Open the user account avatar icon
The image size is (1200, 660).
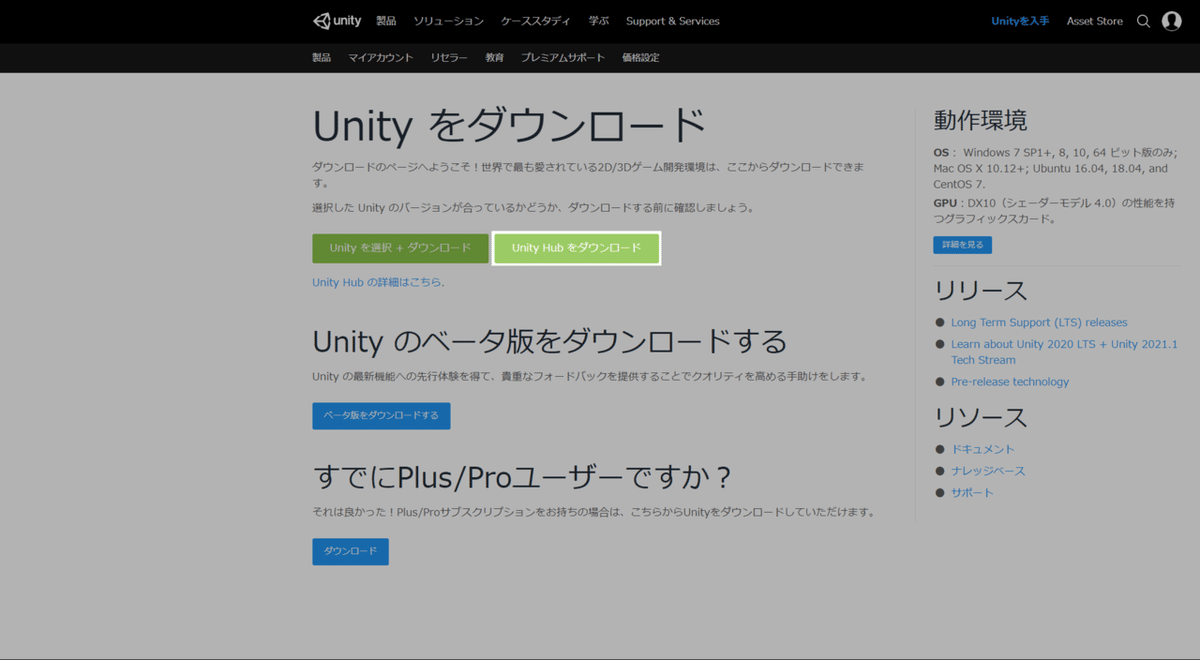[x=1171, y=20]
